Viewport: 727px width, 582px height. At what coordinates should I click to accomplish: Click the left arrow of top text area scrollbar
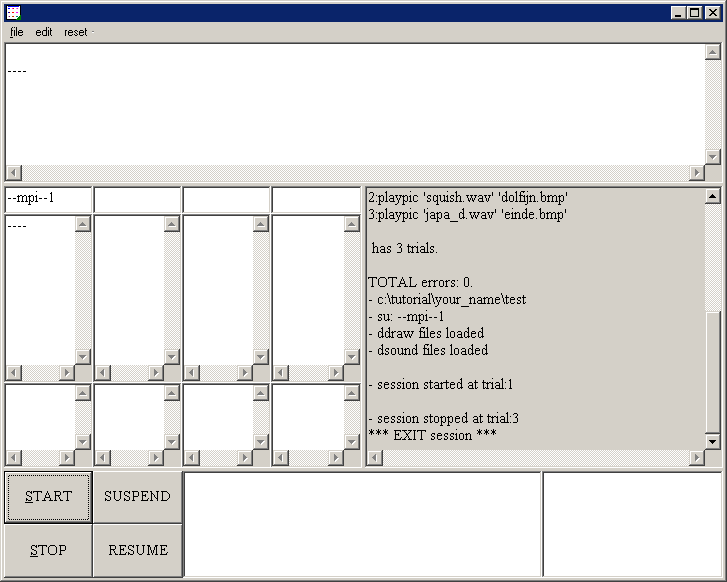click(x=14, y=173)
